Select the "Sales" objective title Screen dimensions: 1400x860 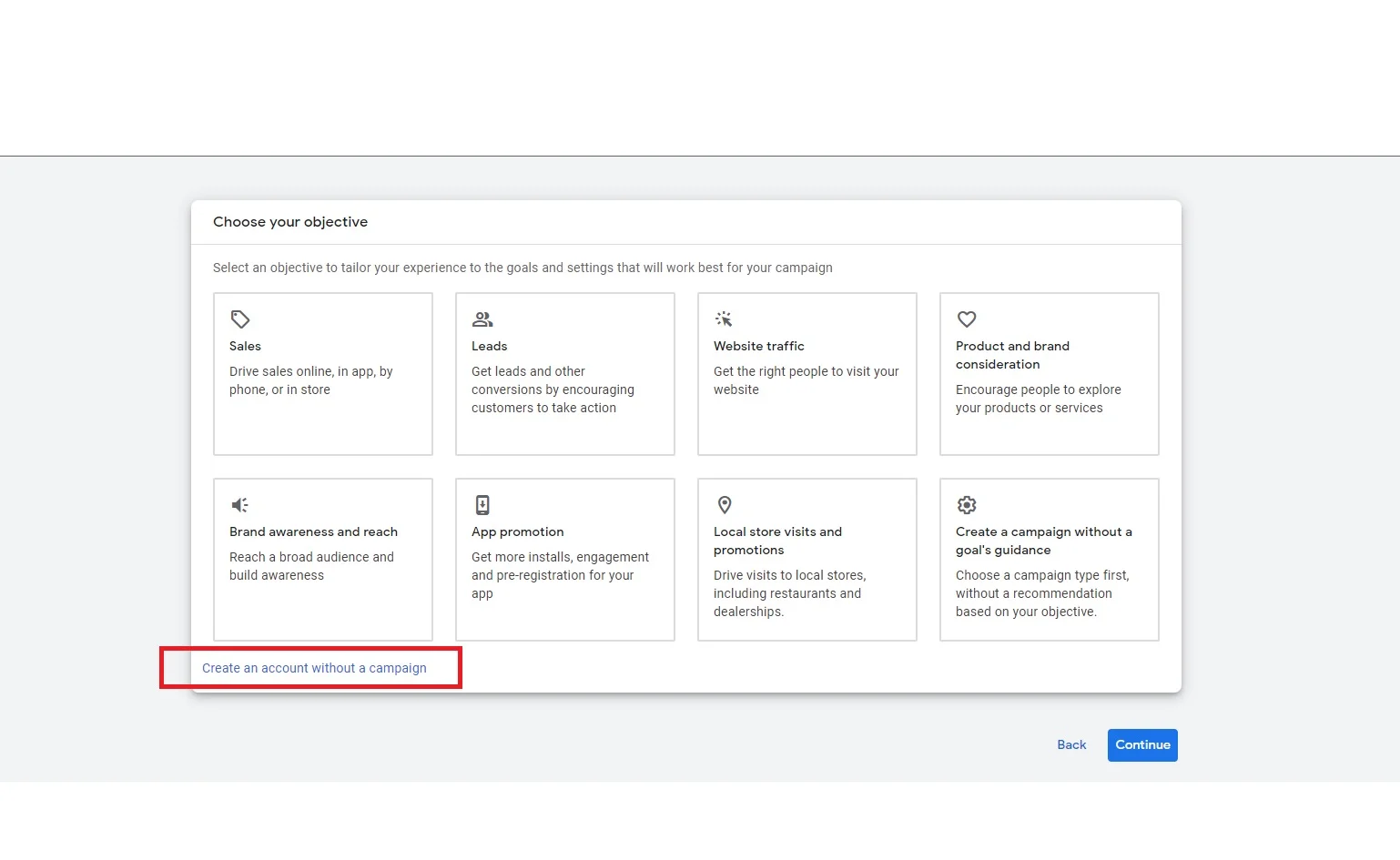tap(245, 346)
